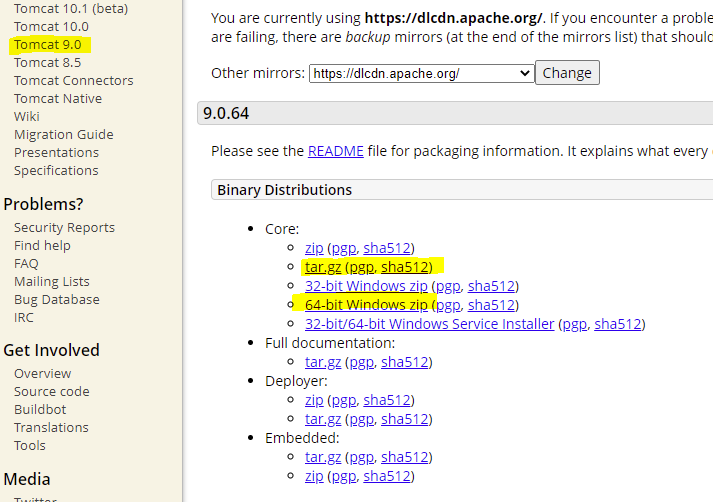
Task: Open Tomcat Connectors in the sidebar
Action: coord(74,80)
